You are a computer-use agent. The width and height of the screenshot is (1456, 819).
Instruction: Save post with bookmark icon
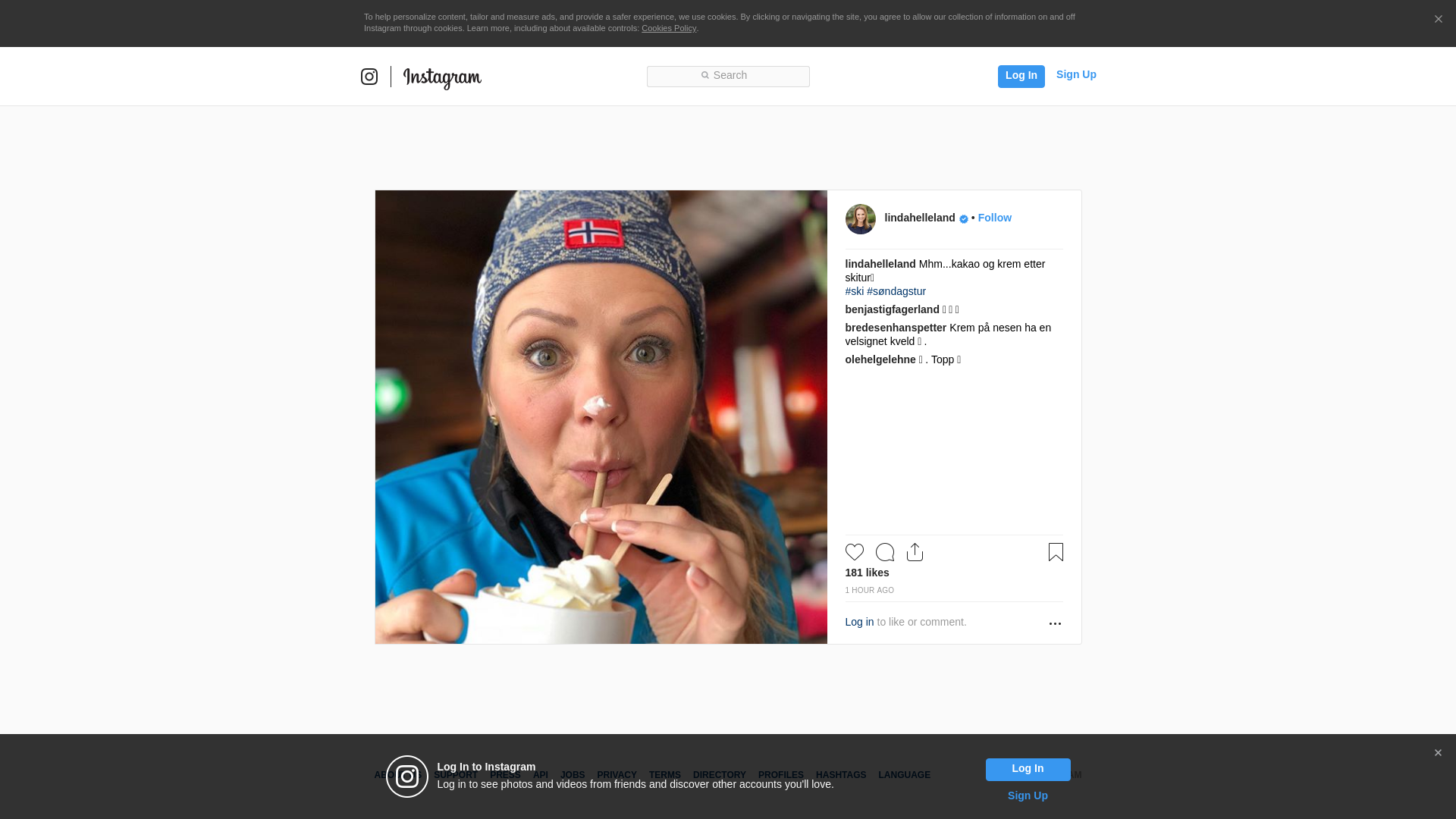point(1056,552)
